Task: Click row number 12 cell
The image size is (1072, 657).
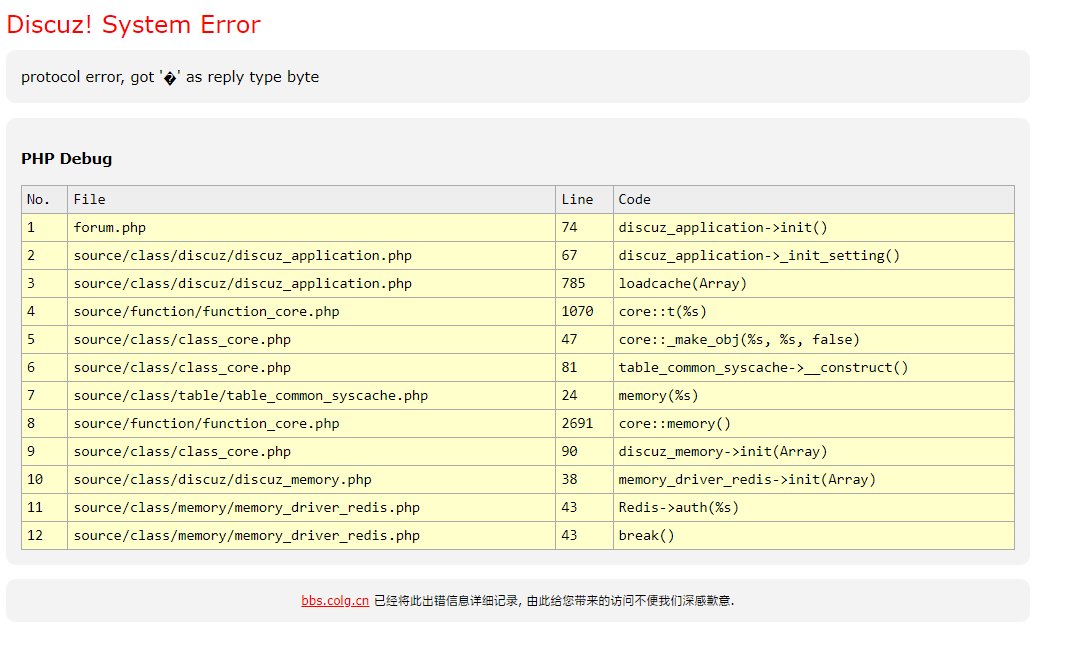Action: [44, 536]
